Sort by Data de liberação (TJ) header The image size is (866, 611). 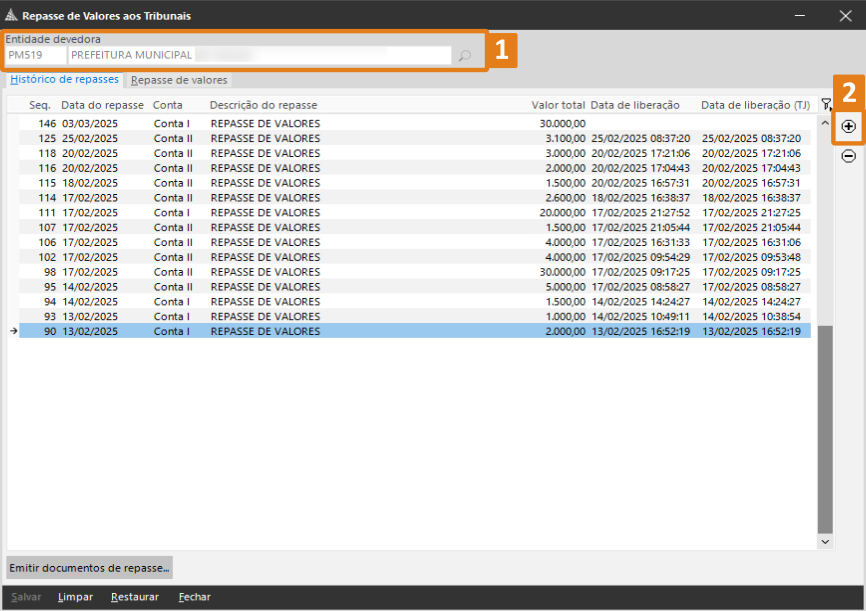(756, 105)
